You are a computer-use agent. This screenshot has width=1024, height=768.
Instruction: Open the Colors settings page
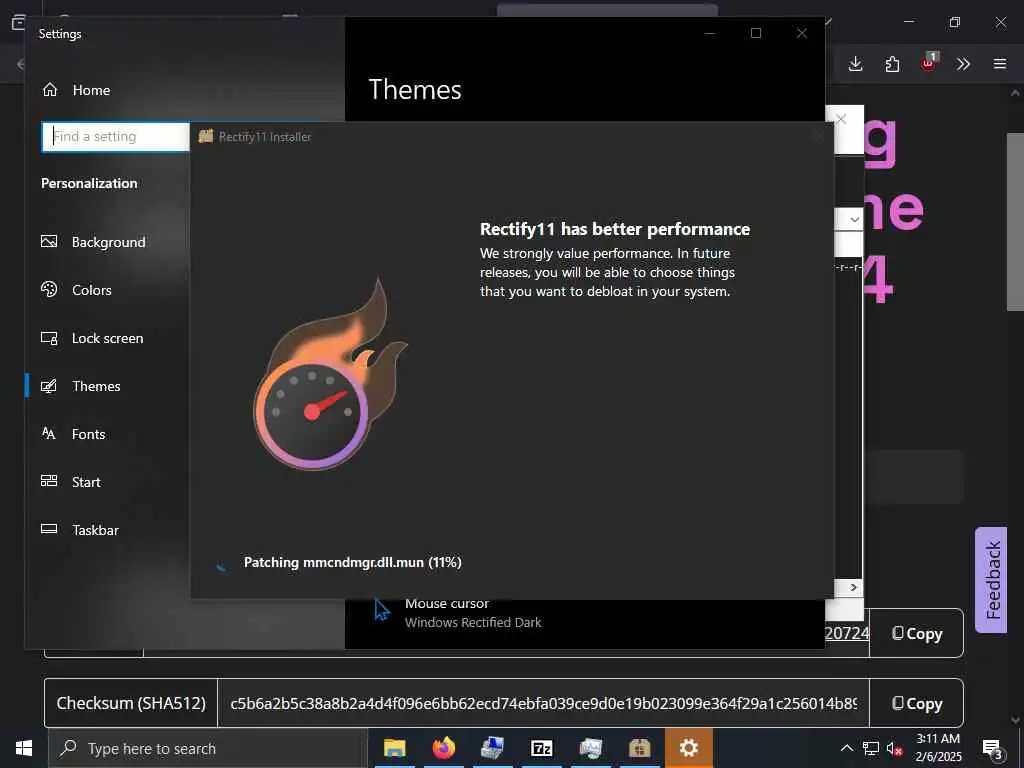coord(76,290)
